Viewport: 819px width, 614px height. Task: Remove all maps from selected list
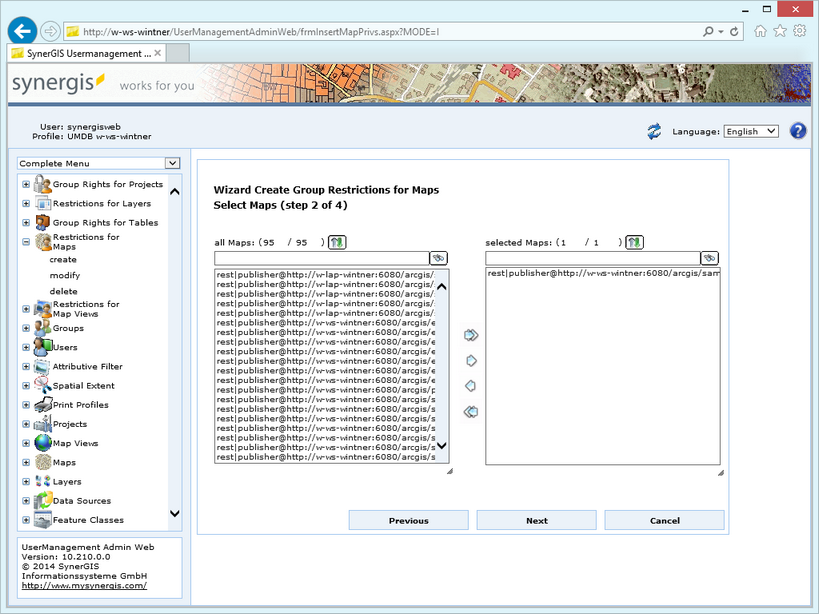point(470,411)
